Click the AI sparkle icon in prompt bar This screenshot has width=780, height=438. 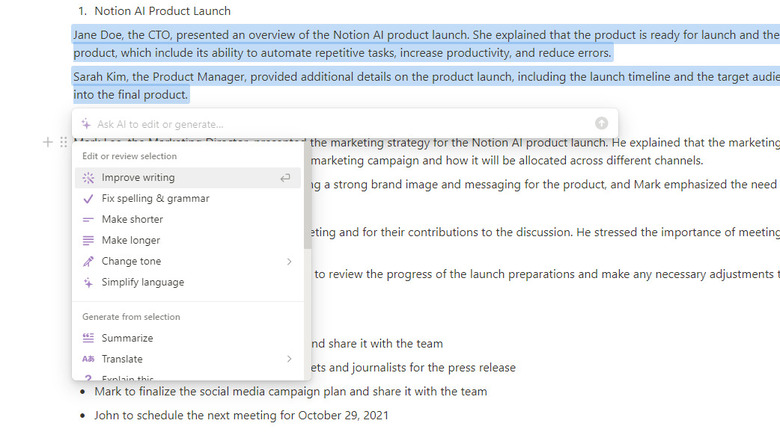86,123
